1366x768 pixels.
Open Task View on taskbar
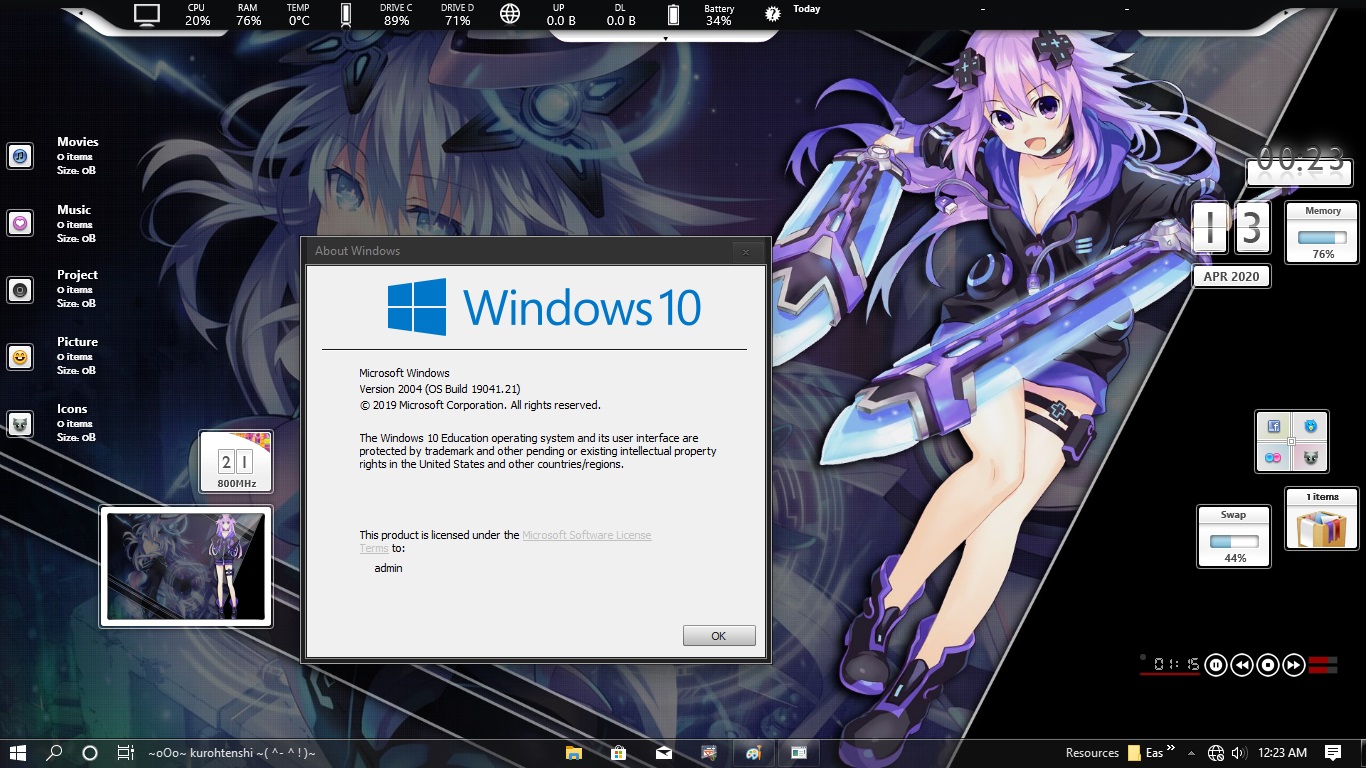pos(125,753)
